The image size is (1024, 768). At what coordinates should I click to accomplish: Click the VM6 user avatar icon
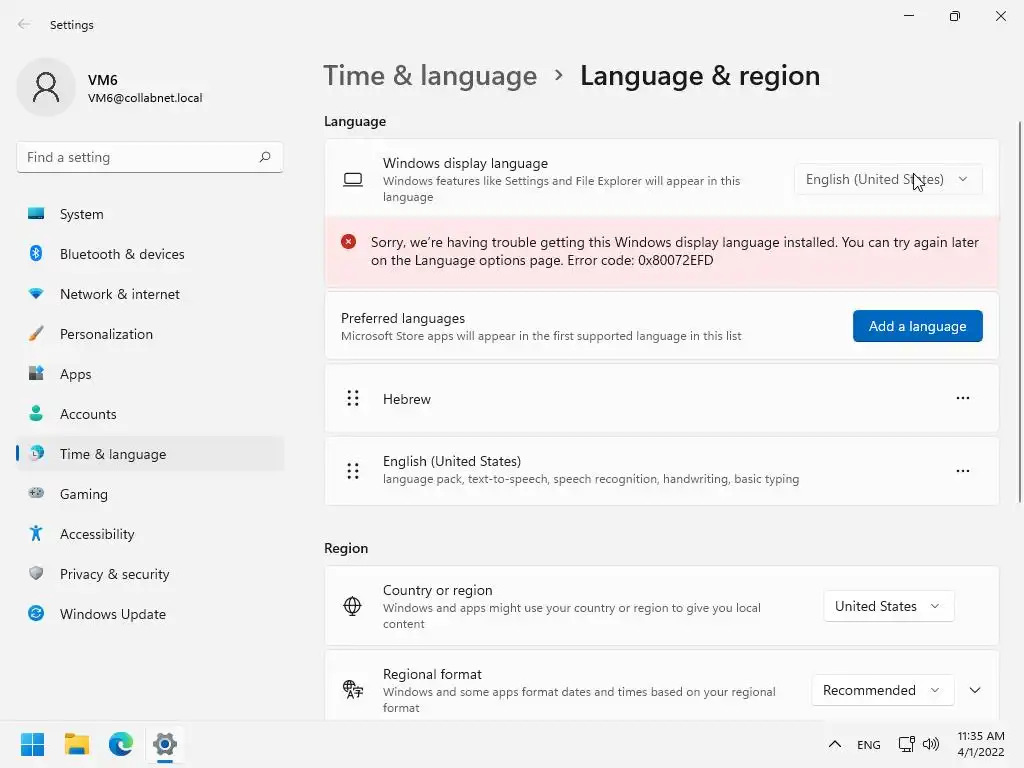[46, 87]
